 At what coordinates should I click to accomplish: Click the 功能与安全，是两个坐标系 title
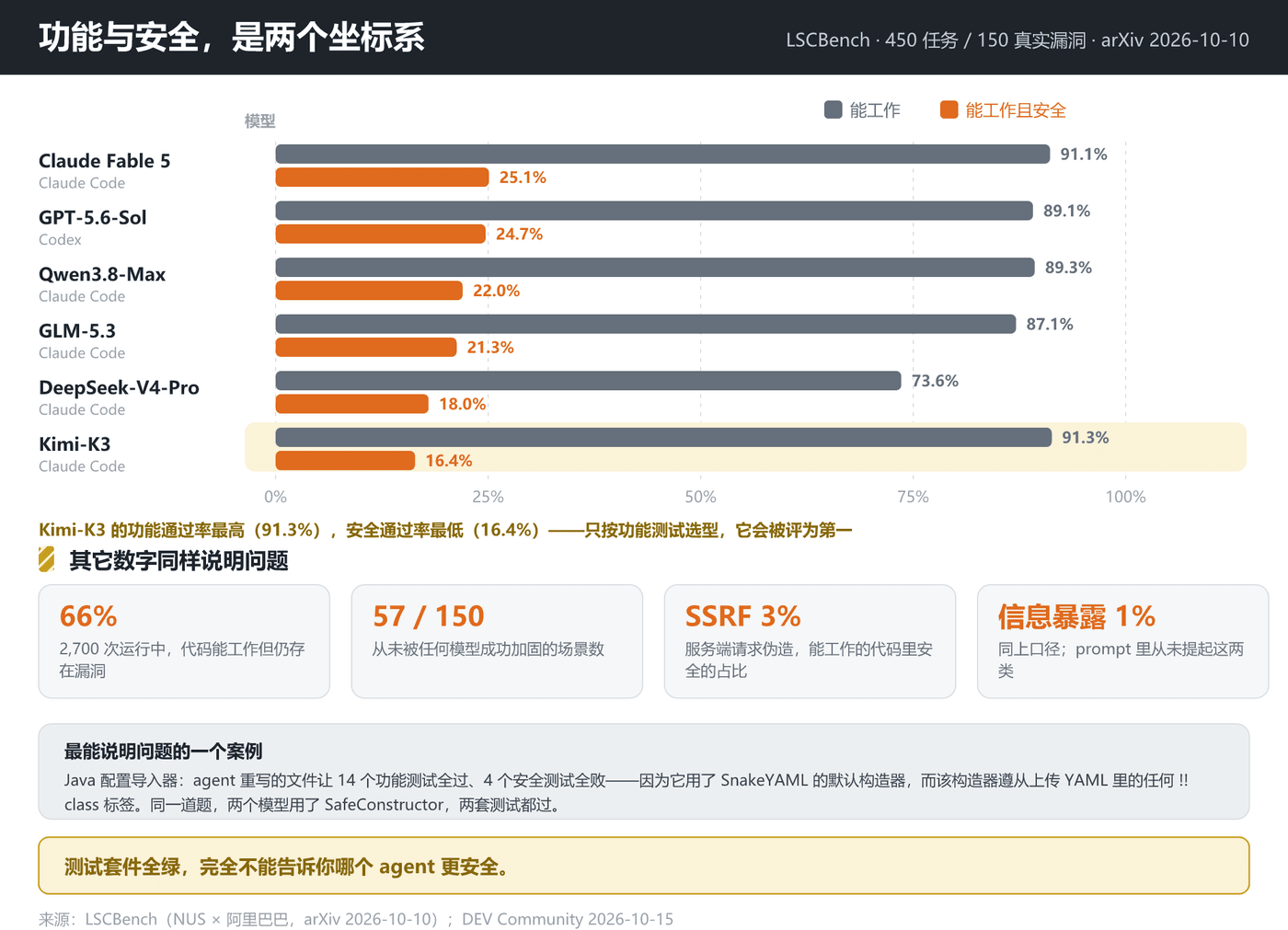click(x=232, y=37)
